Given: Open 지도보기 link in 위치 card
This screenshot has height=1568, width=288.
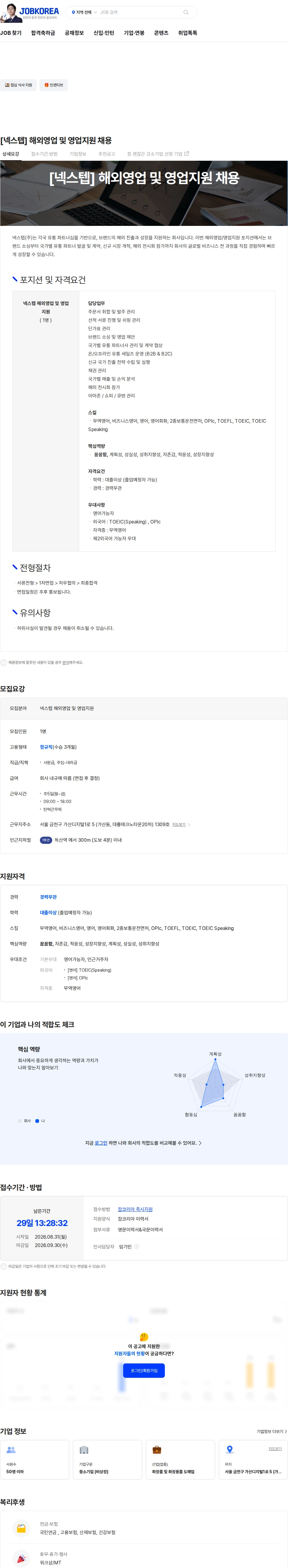Looking at the screenshot, I should [275, 1449].
